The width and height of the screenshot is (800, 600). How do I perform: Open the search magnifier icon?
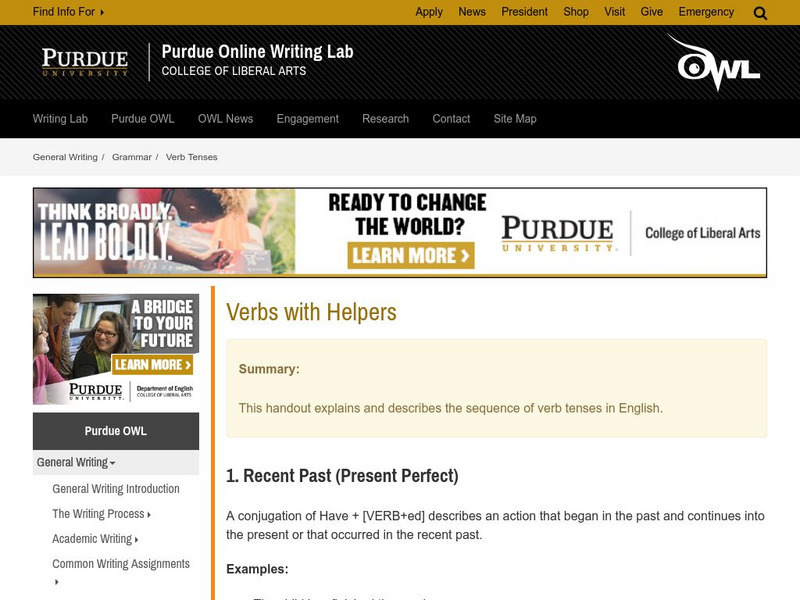pos(760,13)
